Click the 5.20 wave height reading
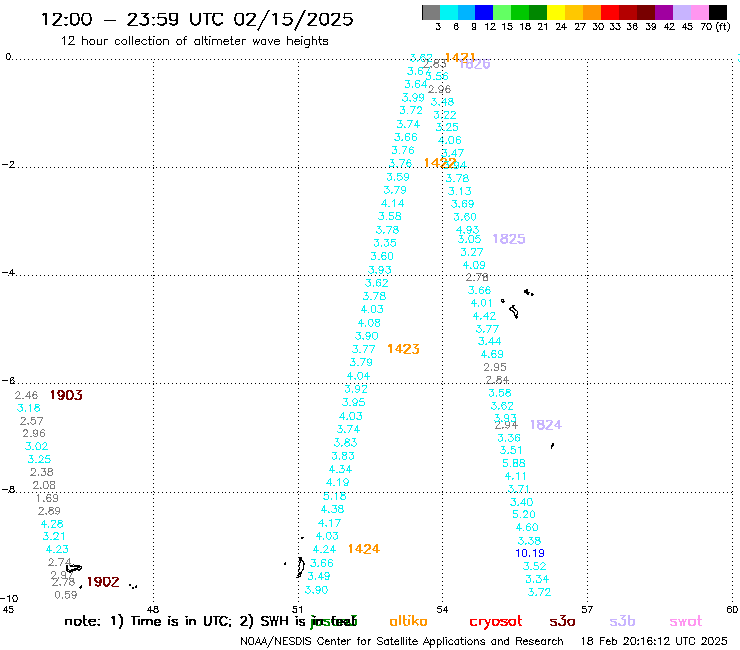The image size is (740, 650). [524, 514]
